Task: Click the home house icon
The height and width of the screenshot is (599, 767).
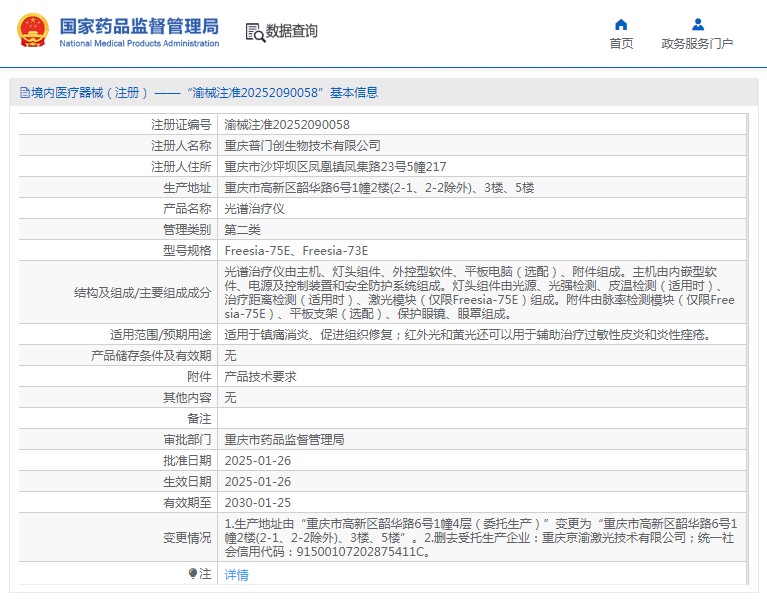Action: pos(621,24)
